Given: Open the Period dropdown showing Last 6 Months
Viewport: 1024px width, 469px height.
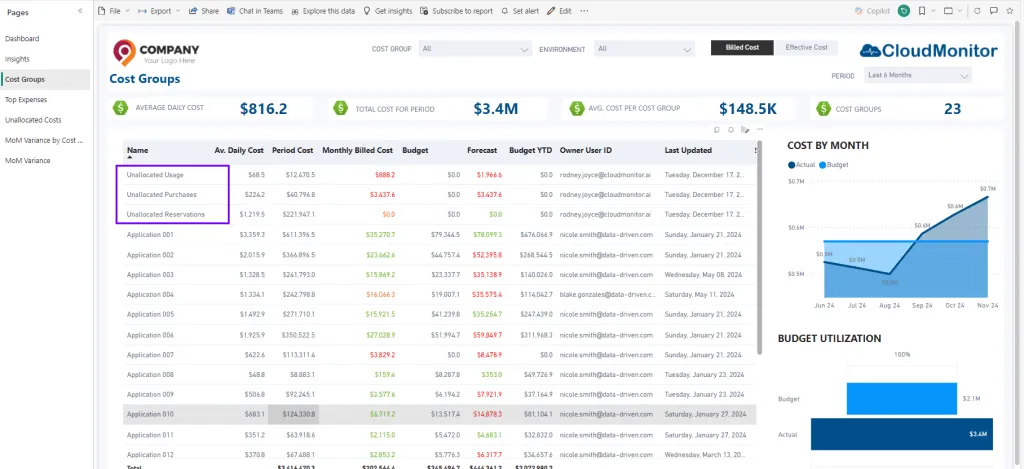Looking at the screenshot, I should (x=918, y=76).
